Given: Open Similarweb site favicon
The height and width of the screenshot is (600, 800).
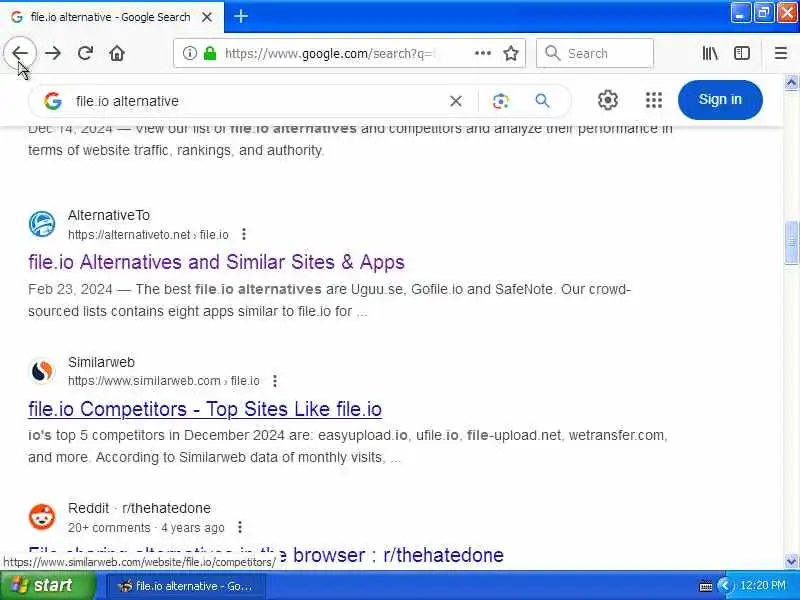Looking at the screenshot, I should tap(42, 371).
